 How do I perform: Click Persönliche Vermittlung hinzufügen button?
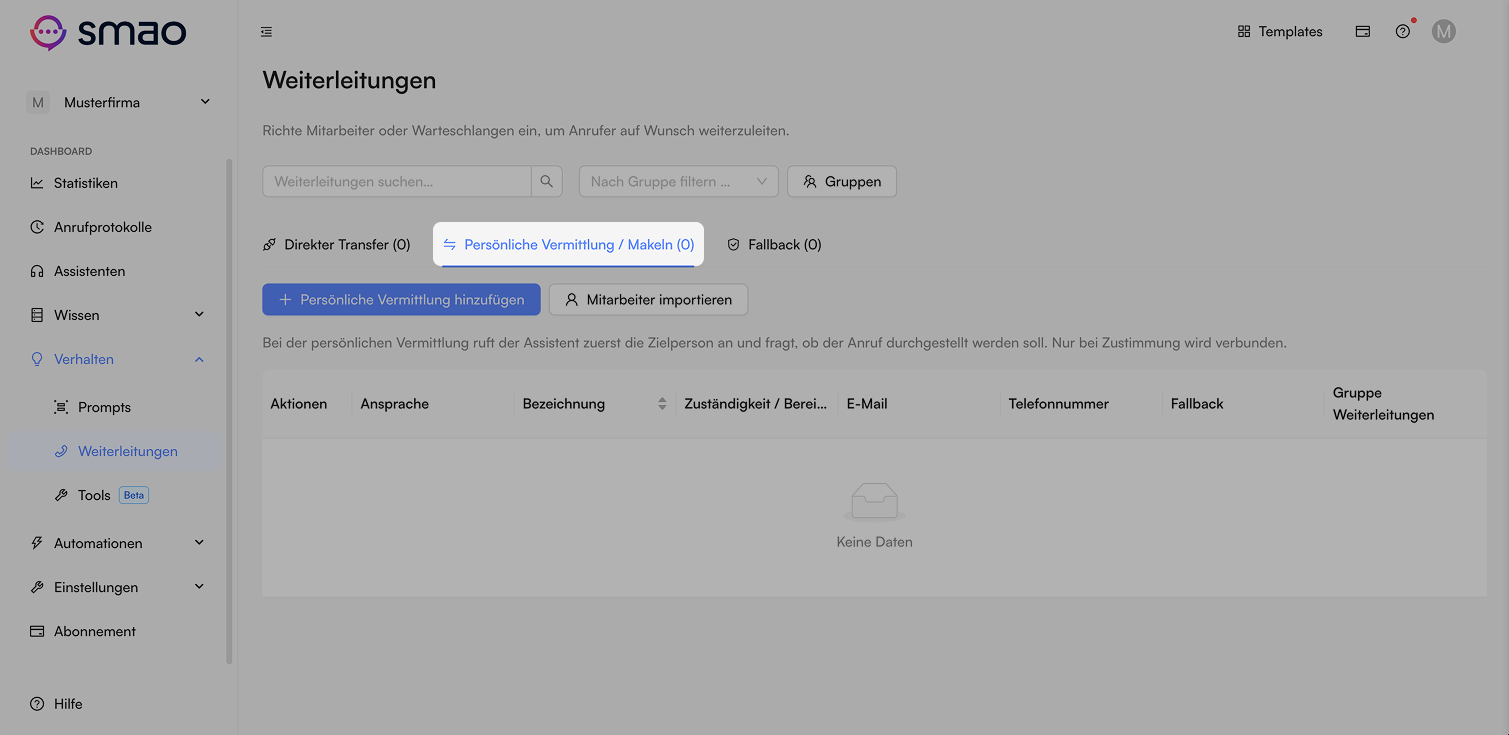401,299
